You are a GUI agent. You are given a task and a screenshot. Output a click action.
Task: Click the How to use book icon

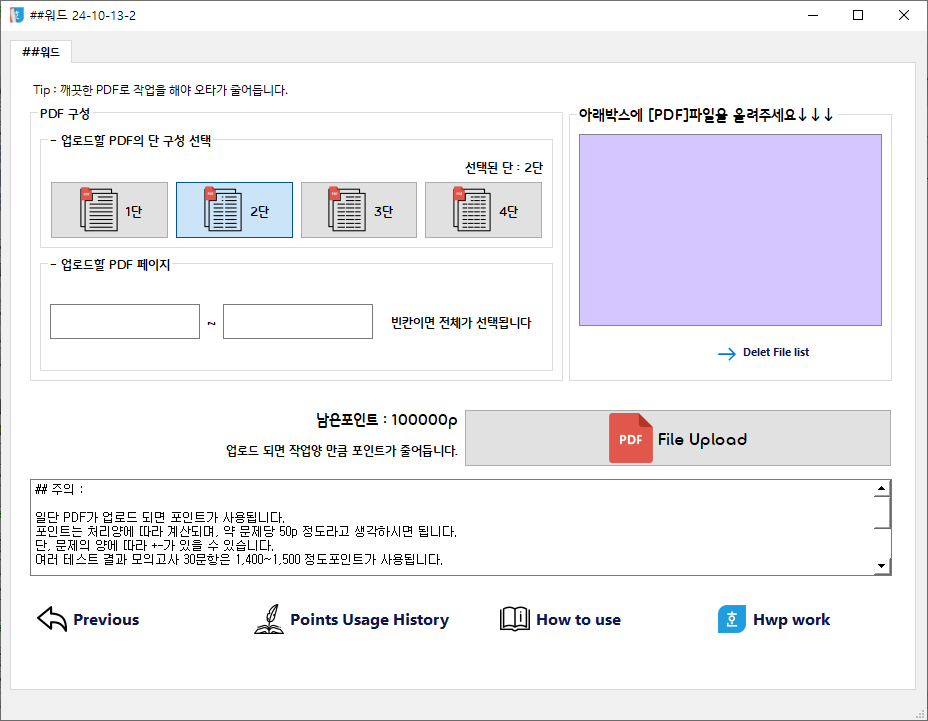click(x=515, y=619)
